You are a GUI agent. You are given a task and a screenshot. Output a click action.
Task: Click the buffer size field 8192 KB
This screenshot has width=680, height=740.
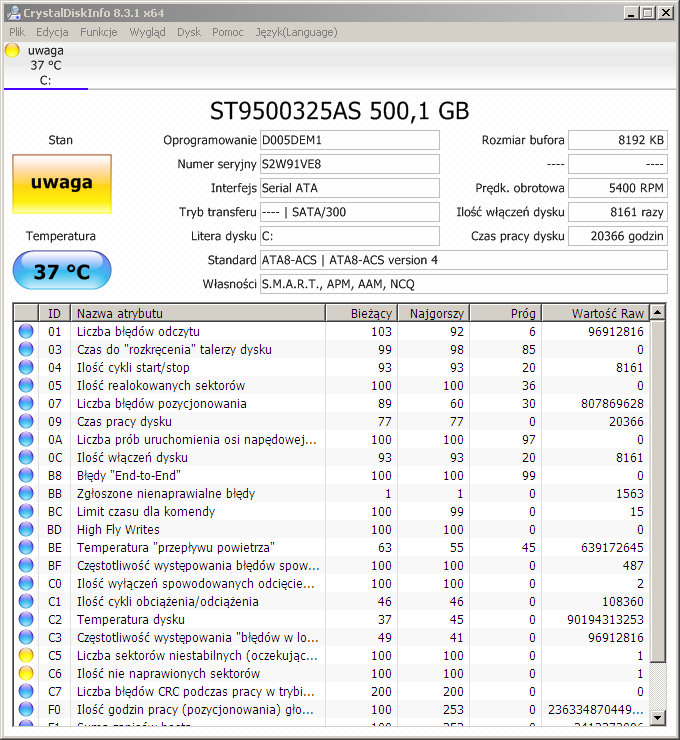tap(618, 140)
